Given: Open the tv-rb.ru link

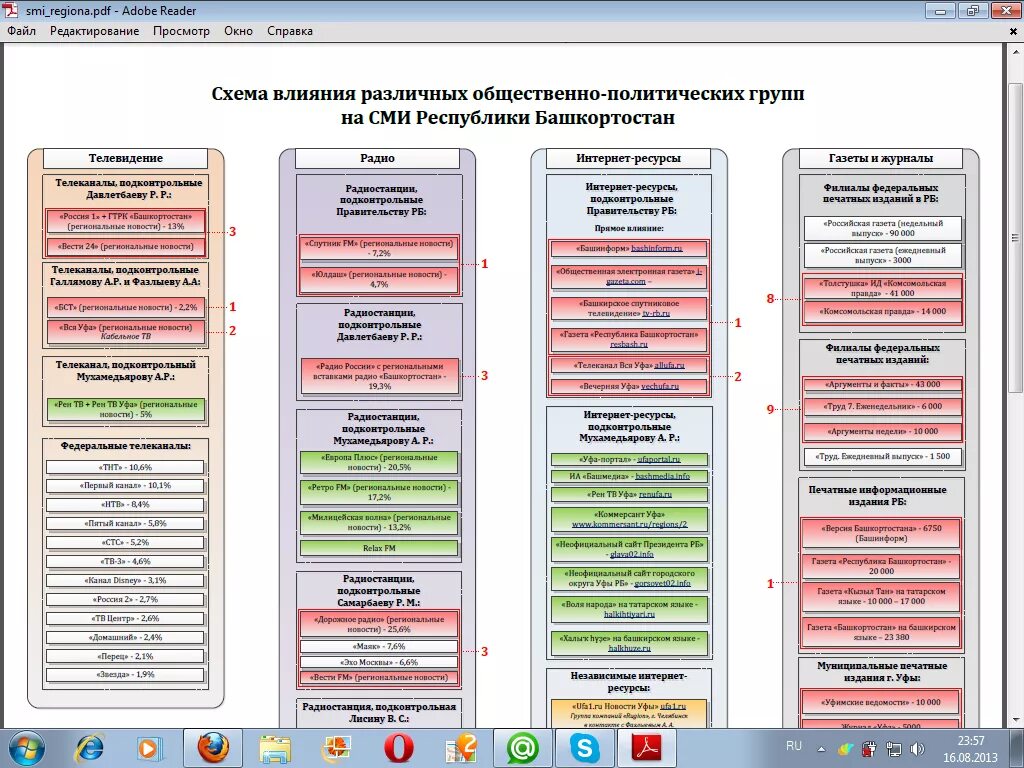Looking at the screenshot, I should pyautogui.click(x=656, y=313).
